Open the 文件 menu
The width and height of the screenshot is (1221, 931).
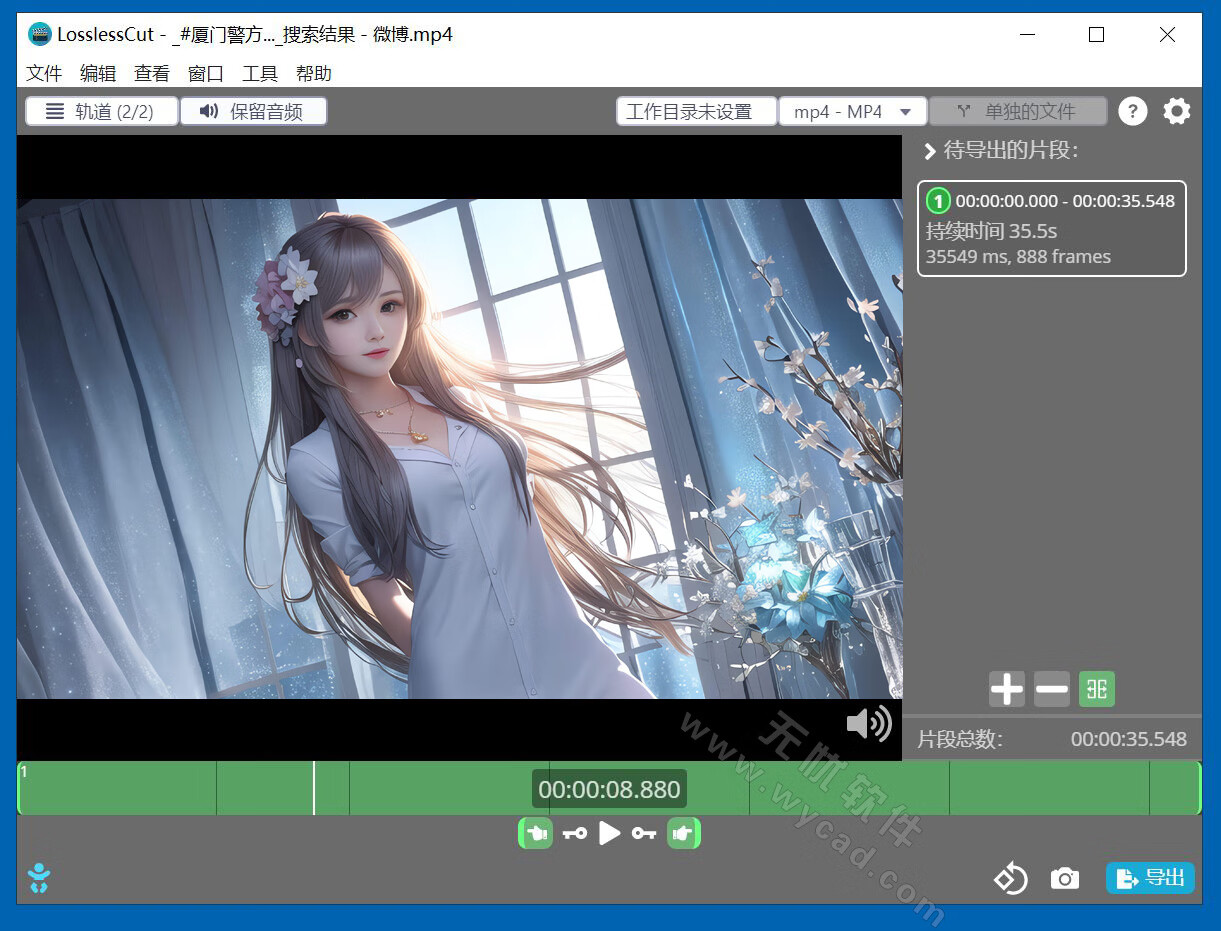(44, 74)
